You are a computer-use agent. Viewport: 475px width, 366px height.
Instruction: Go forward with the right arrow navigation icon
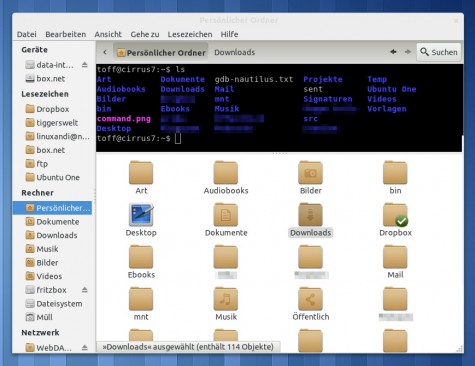click(x=408, y=52)
